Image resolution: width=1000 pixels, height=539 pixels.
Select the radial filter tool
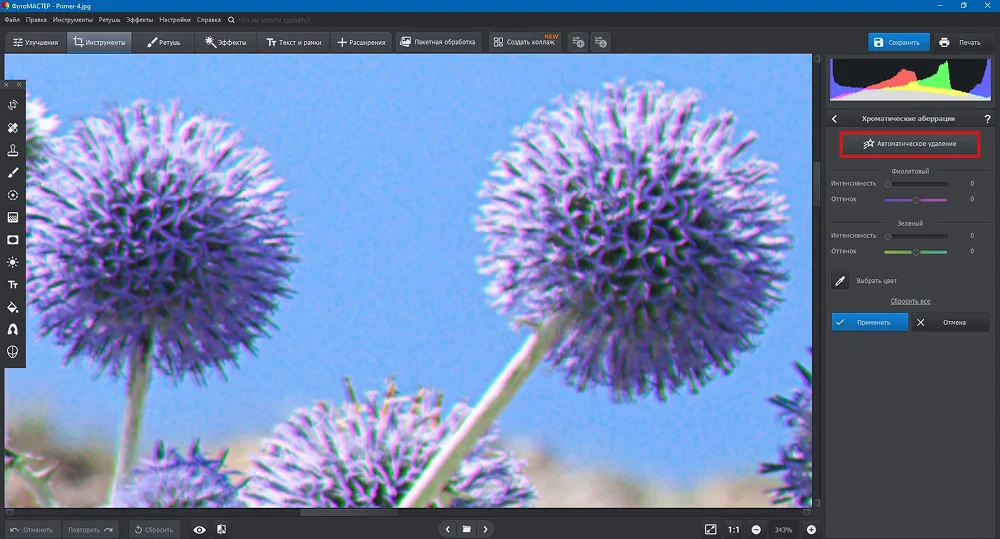[13, 195]
